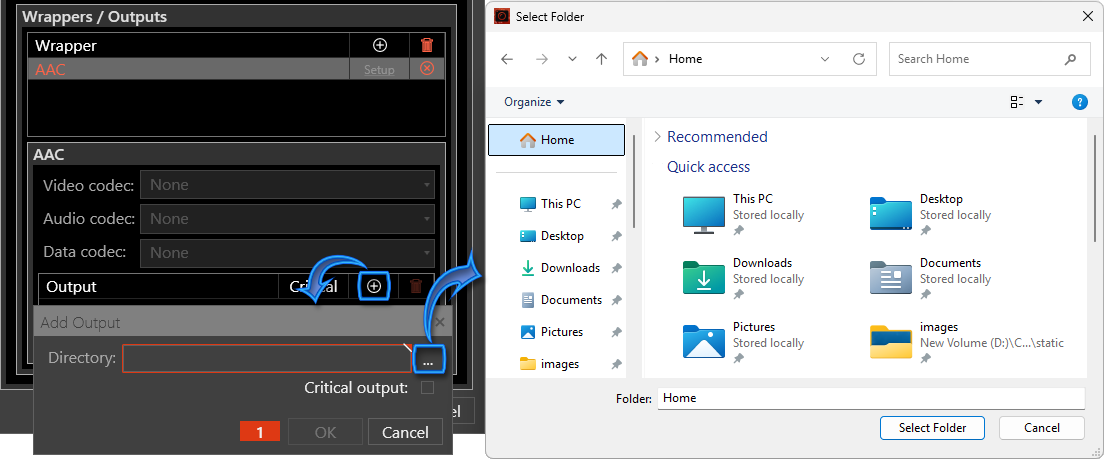The width and height of the screenshot is (1104, 459).
Task: Add an output with the plus icon
Action: [375, 287]
